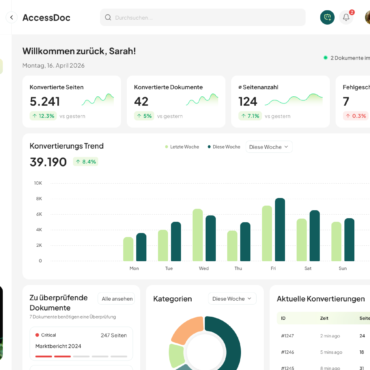
Task: Click the 12.3% change badge
Action: [x=43, y=116]
